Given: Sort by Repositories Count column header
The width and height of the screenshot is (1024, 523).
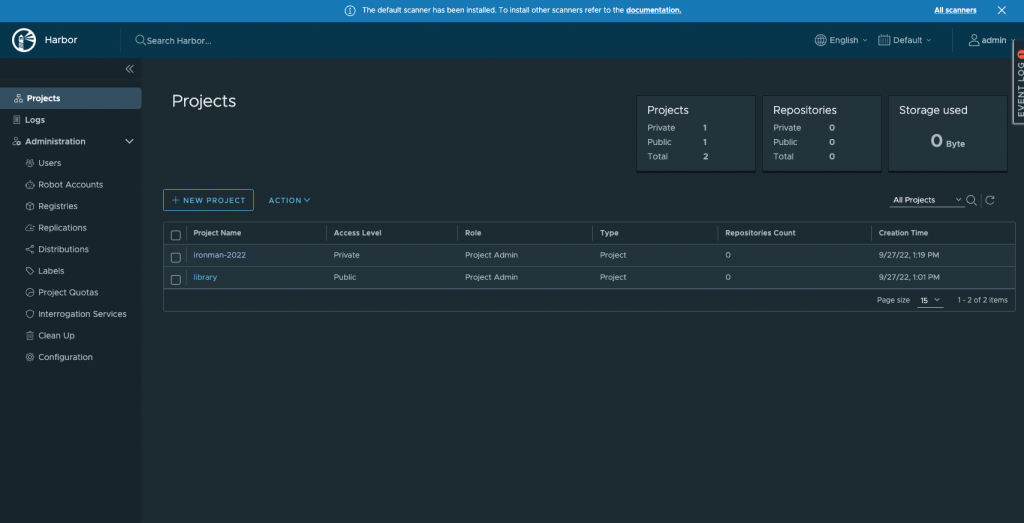Looking at the screenshot, I should point(760,233).
